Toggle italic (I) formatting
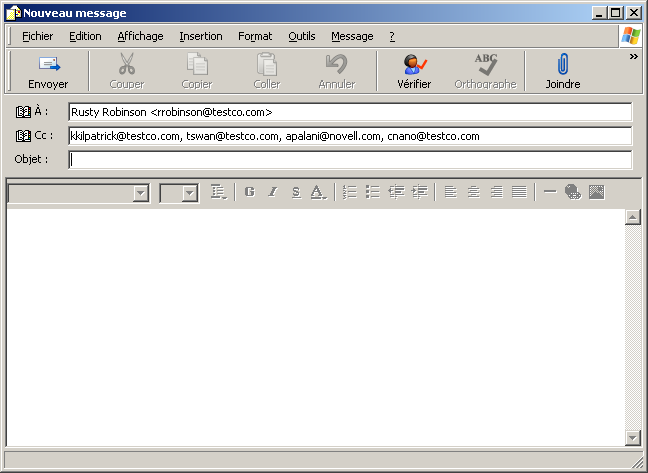648x473 pixels. 273,192
